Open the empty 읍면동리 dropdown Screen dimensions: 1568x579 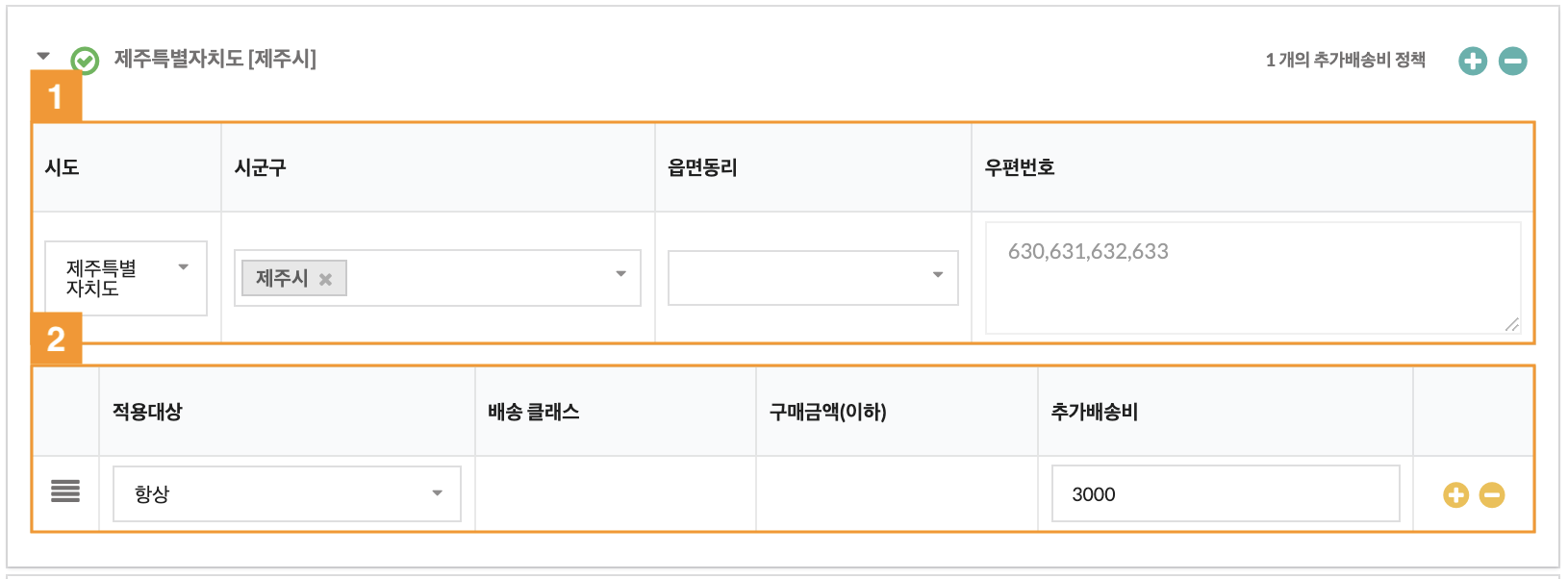(x=813, y=278)
